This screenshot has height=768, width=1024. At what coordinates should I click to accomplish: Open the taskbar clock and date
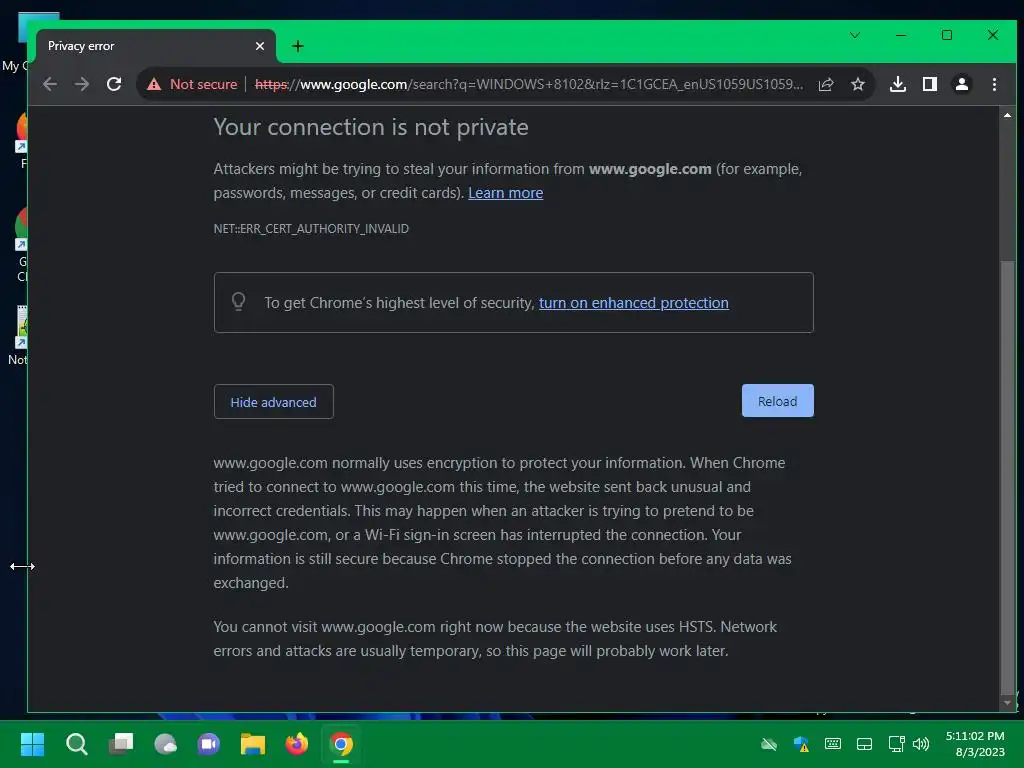(x=975, y=744)
